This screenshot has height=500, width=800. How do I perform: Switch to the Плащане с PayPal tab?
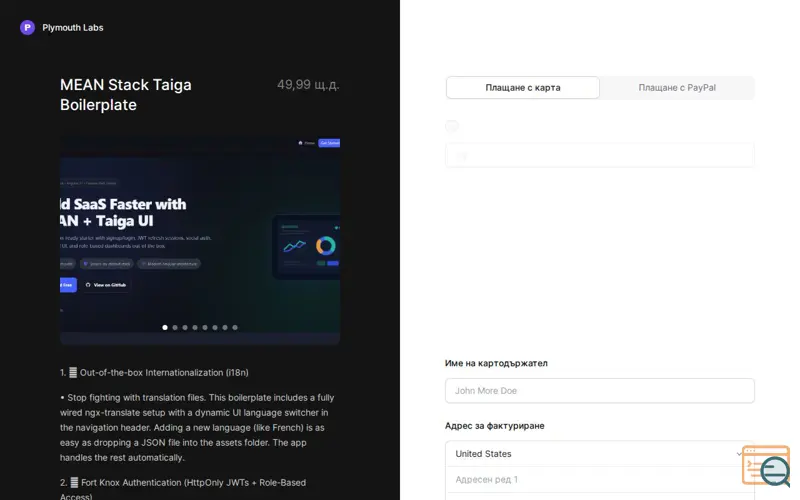tap(677, 88)
